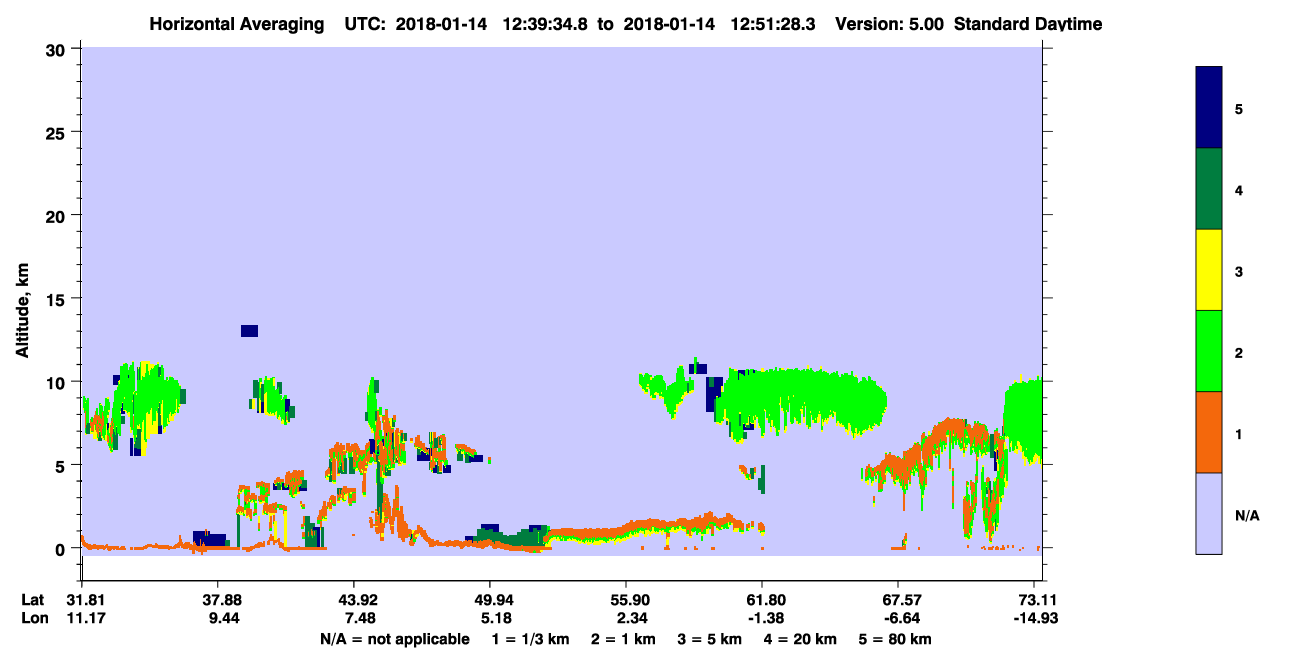Click the lavender N/A colorbar segment
This screenshot has height=667, width=1300.
(1209, 513)
